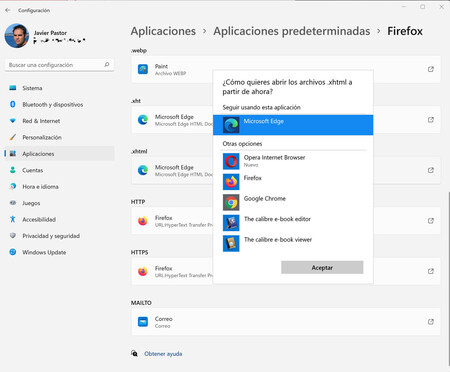Choose Google Chrome in the dialog
The image size is (450, 372).
pyautogui.click(x=293, y=202)
